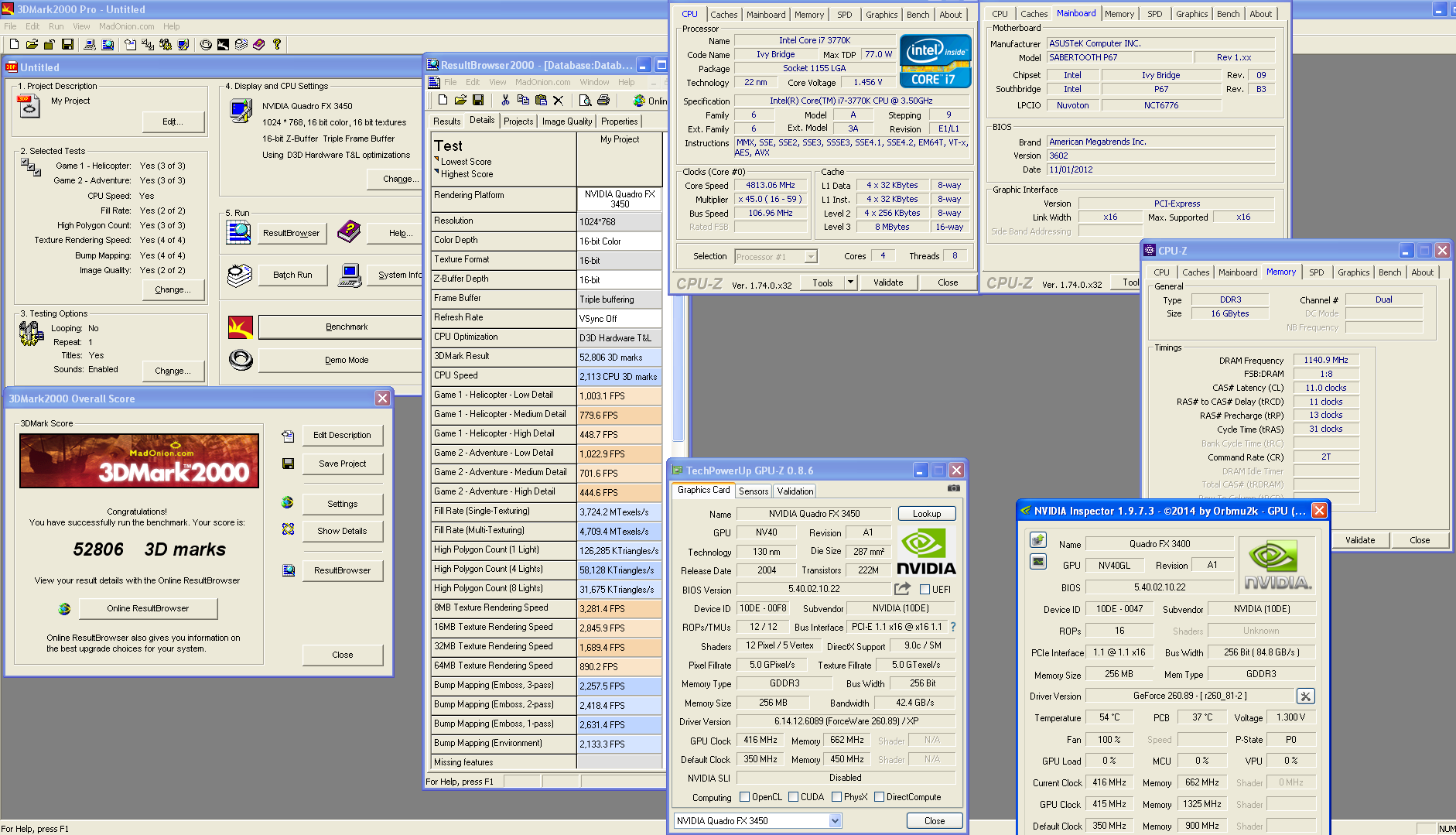
Task: Open Processor #1 selection dropdown in CPU-Z
Action: point(811,257)
